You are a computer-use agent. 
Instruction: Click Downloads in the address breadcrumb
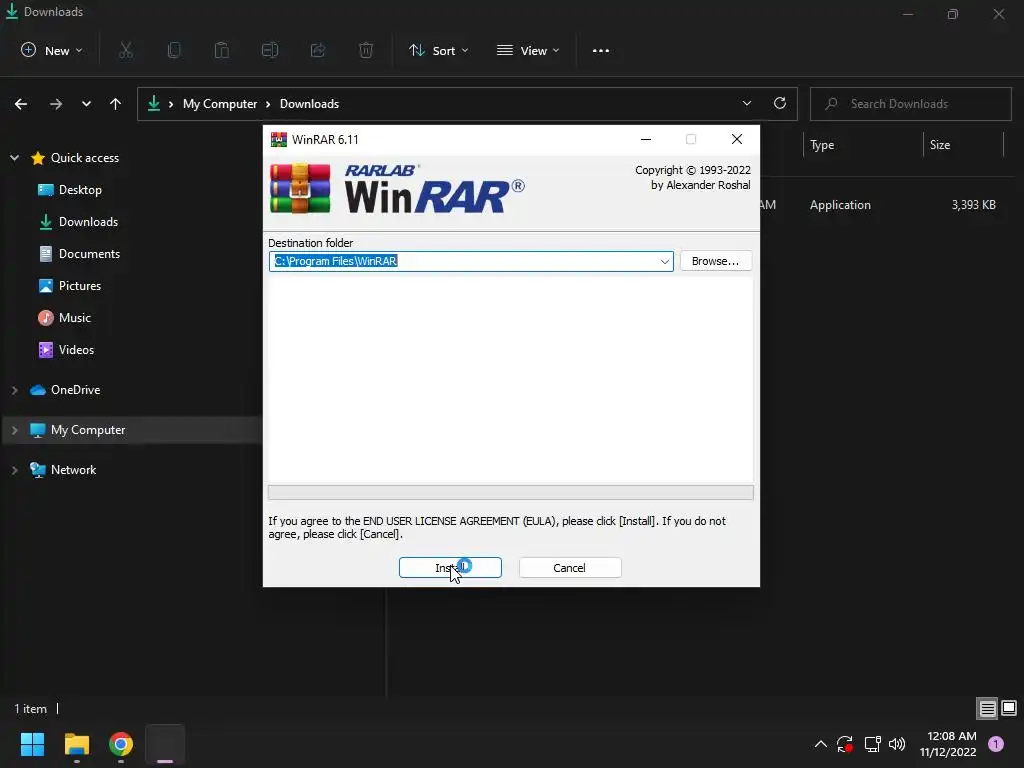[310, 104]
